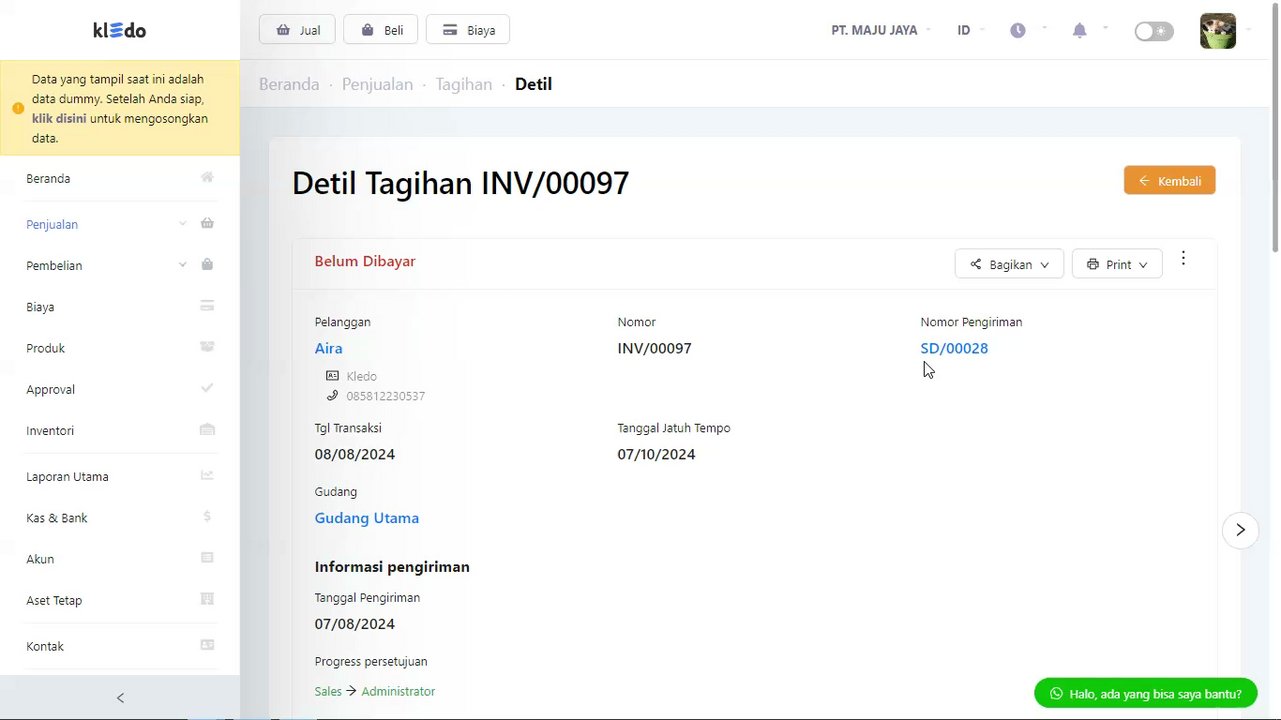The width and height of the screenshot is (1281, 720).
Task: Click invoice number INV/00097 value
Action: pyautogui.click(x=654, y=348)
